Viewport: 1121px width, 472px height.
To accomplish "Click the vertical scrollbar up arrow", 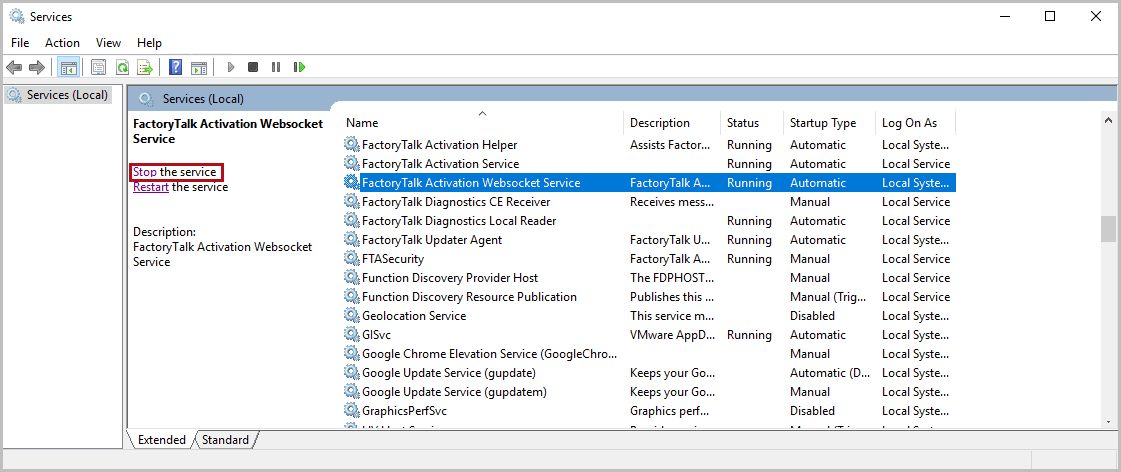I will click(1108, 120).
